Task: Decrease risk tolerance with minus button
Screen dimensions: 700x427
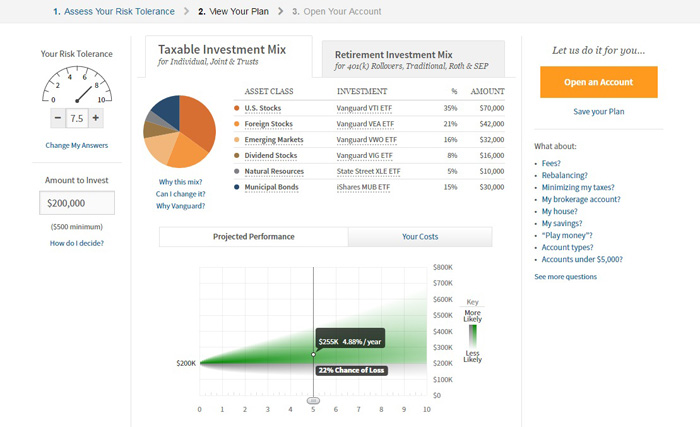Action: coord(58,118)
